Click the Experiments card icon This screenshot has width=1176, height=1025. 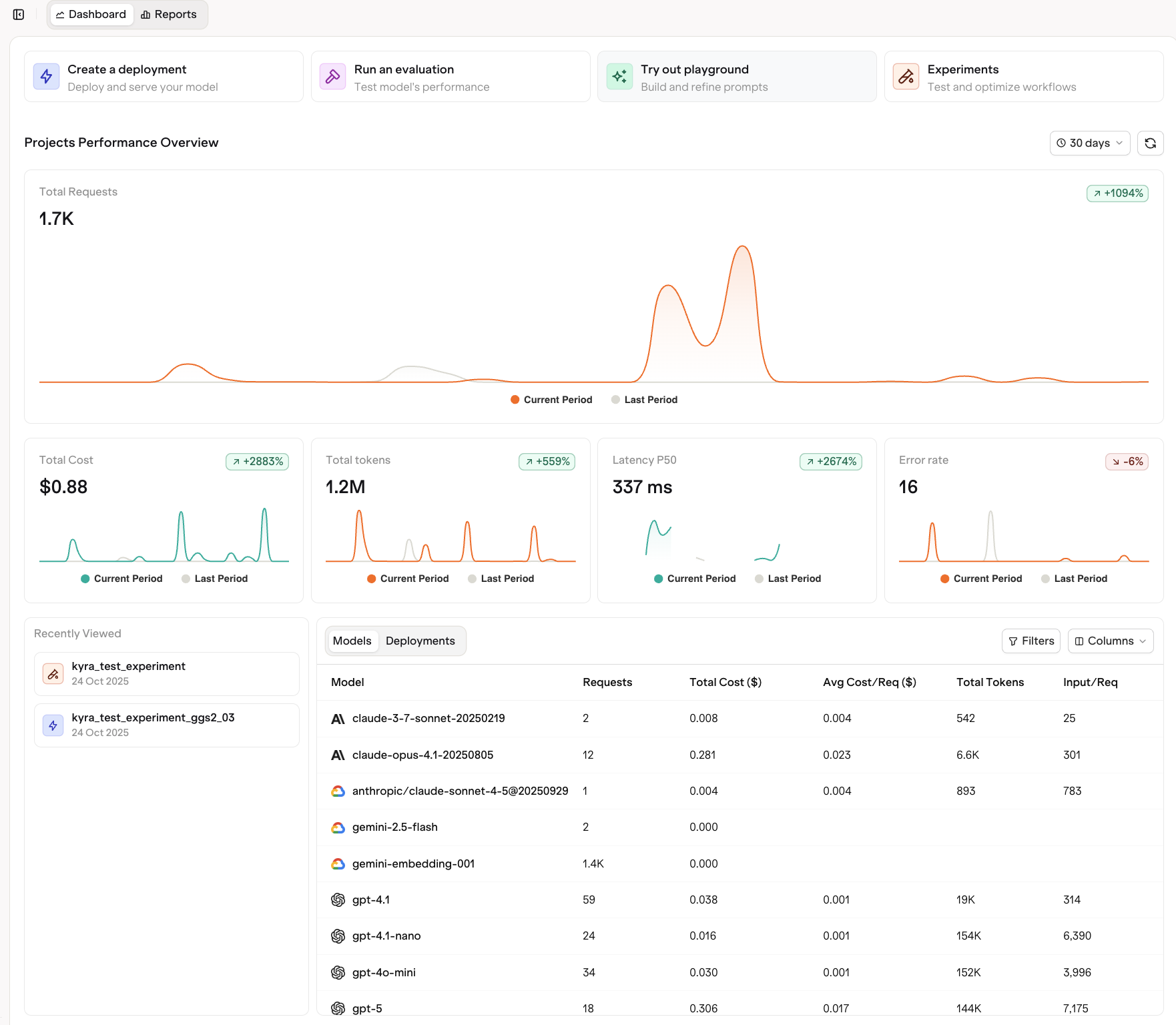(906, 77)
